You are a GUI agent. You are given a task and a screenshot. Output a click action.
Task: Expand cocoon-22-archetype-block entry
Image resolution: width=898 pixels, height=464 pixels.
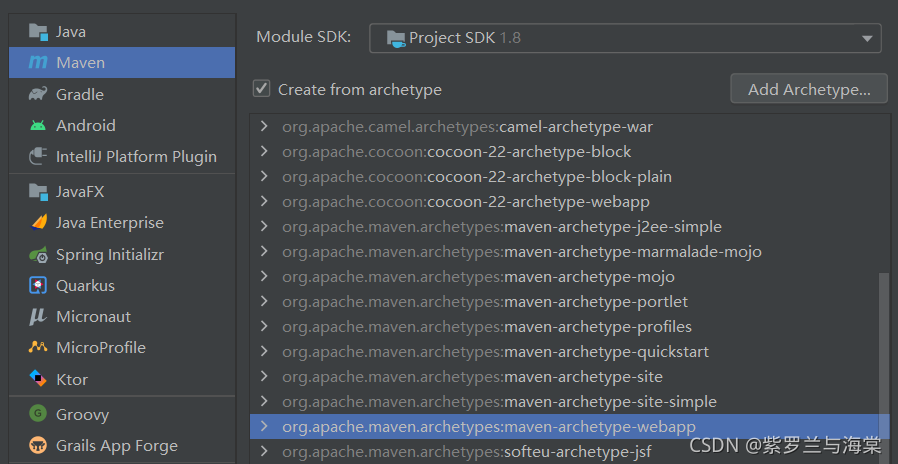click(x=264, y=151)
